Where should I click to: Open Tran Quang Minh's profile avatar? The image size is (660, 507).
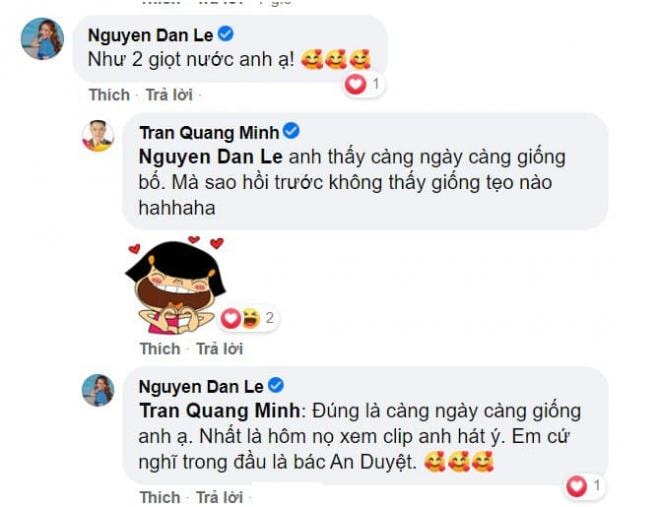[98, 135]
